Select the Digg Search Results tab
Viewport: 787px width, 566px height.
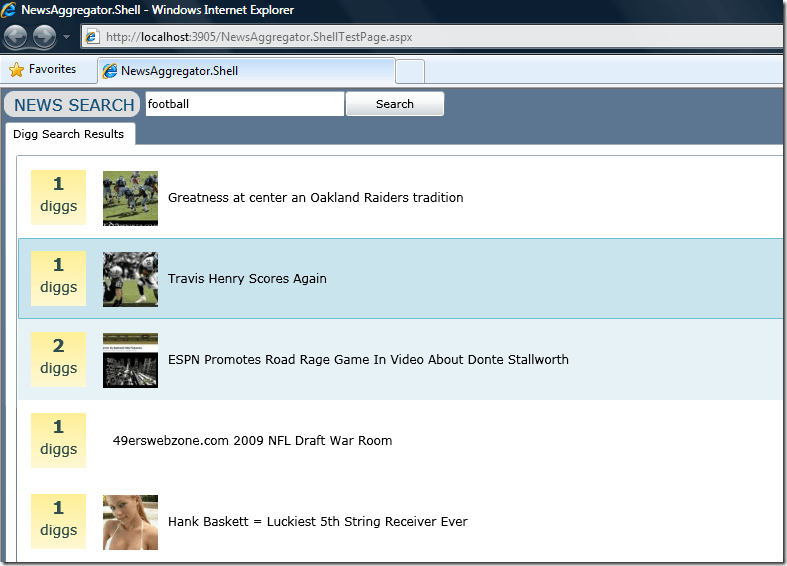70,134
